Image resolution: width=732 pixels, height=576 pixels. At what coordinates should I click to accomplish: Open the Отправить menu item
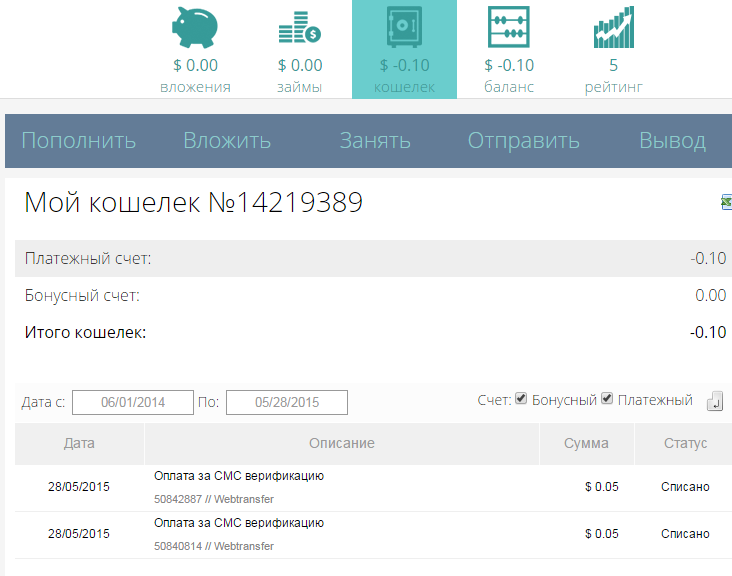(x=523, y=140)
